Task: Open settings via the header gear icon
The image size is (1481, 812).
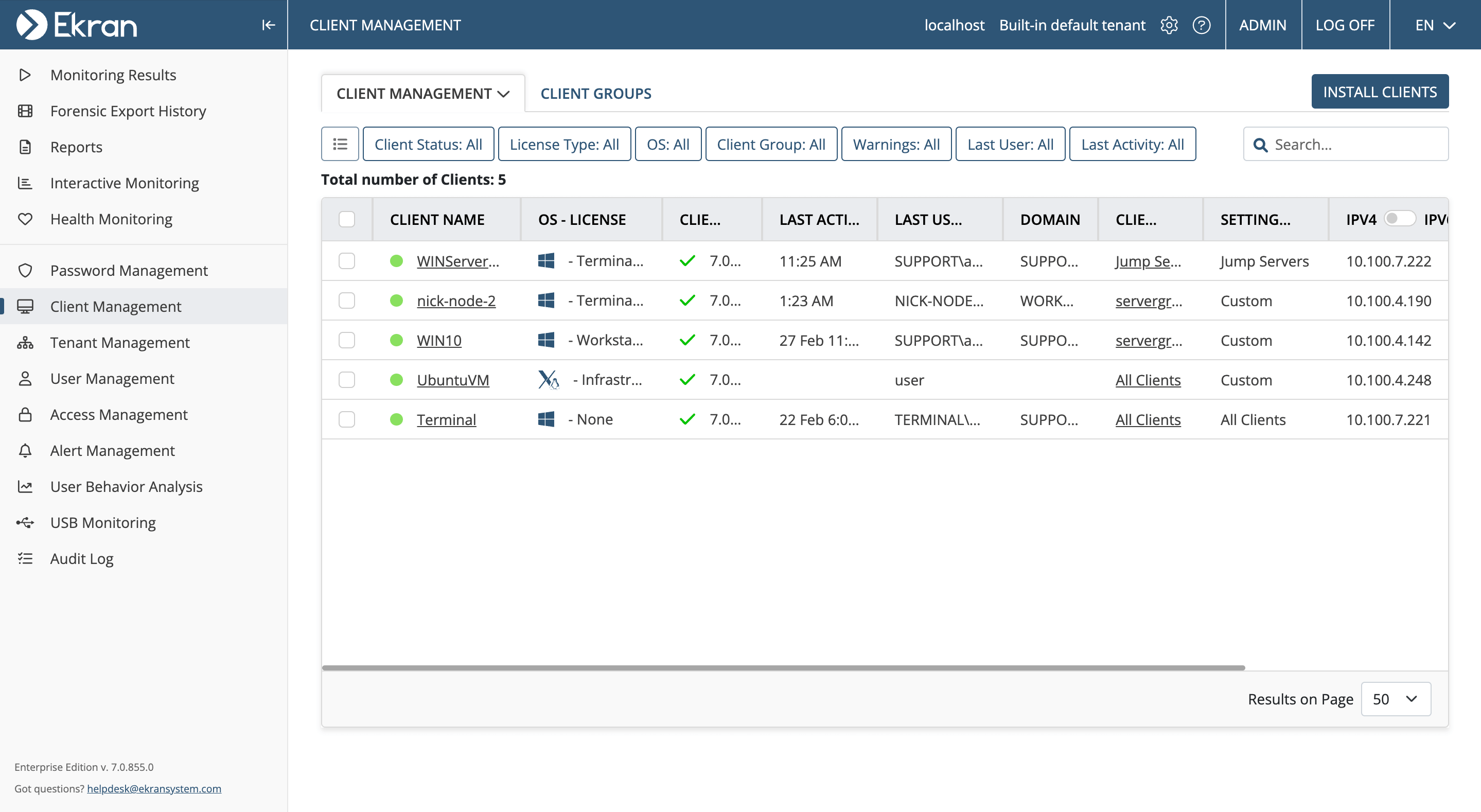Action: [x=1169, y=25]
